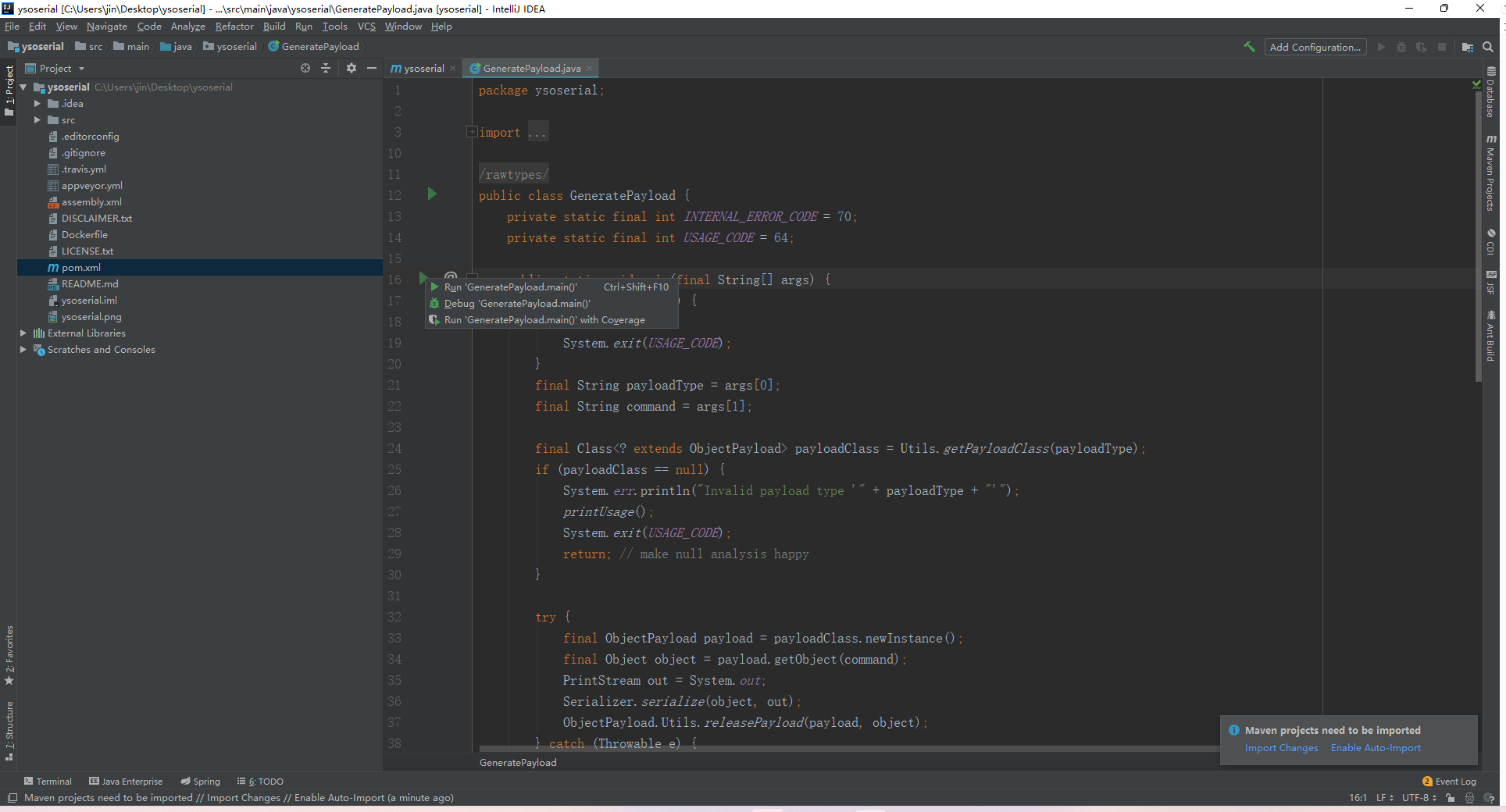The image size is (1506, 812).
Task: Click the Hector inspector icon in status bar
Action: click(x=1469, y=798)
